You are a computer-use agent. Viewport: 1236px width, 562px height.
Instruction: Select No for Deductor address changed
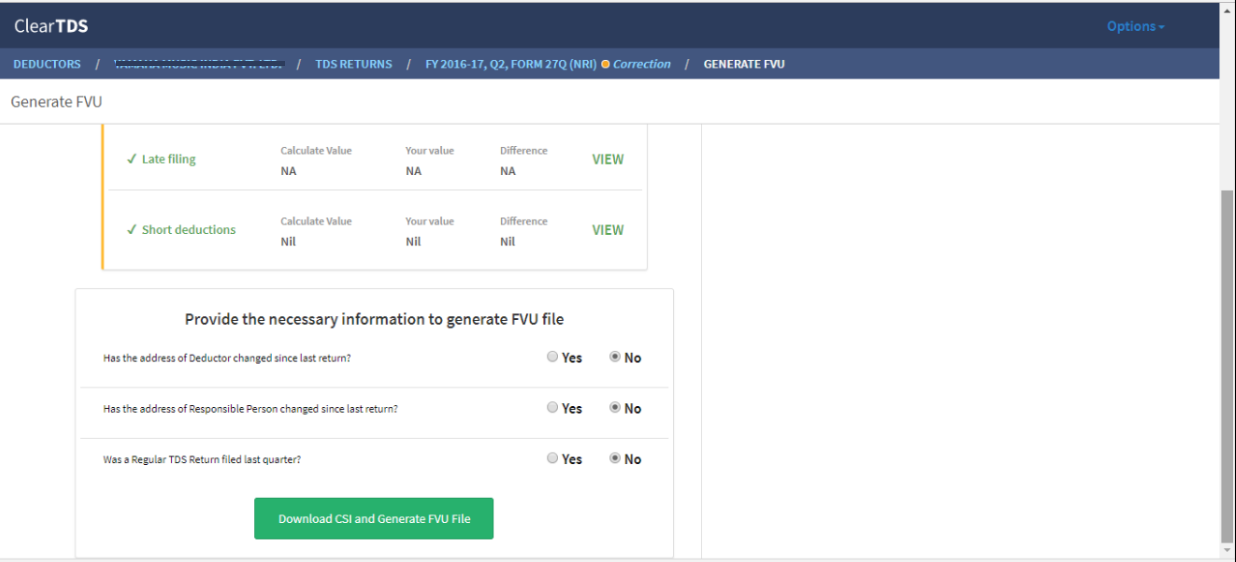(x=615, y=357)
